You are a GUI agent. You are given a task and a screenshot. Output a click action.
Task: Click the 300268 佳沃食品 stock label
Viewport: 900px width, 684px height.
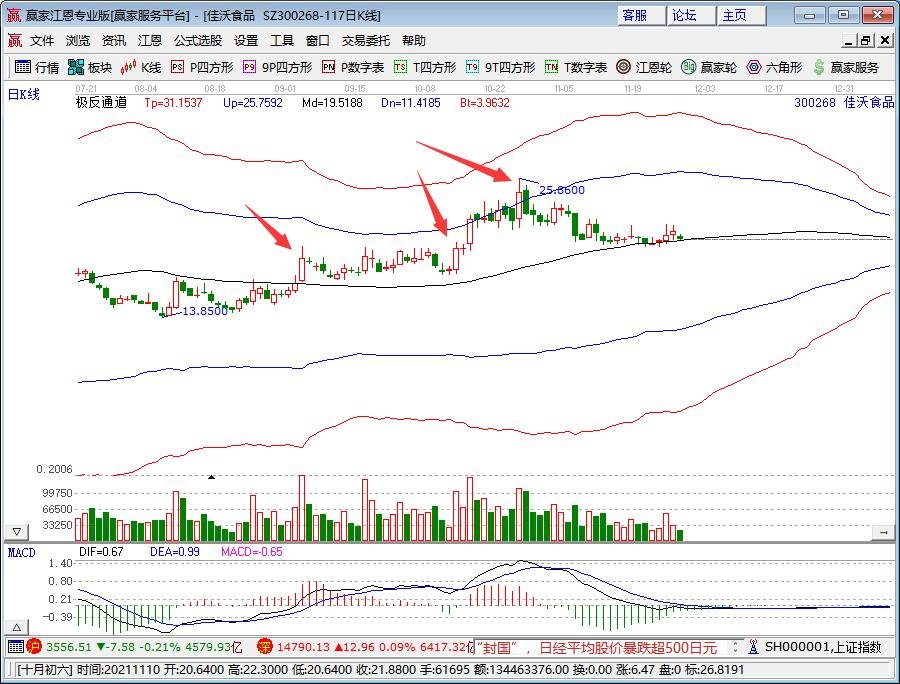(x=844, y=103)
